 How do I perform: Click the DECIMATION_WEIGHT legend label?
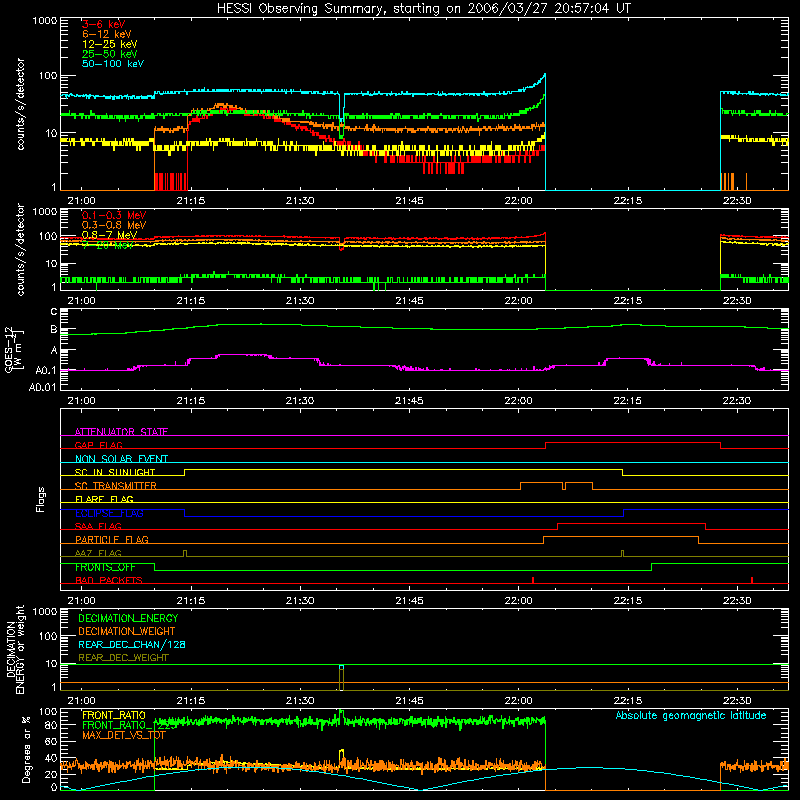coord(127,632)
